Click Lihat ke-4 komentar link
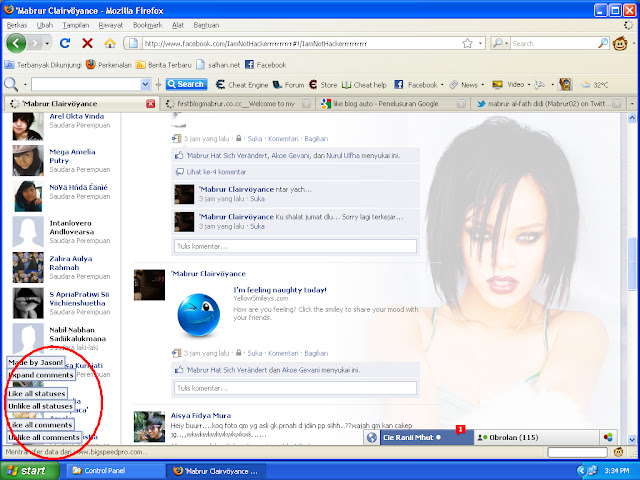The image size is (640, 480). 216,172
